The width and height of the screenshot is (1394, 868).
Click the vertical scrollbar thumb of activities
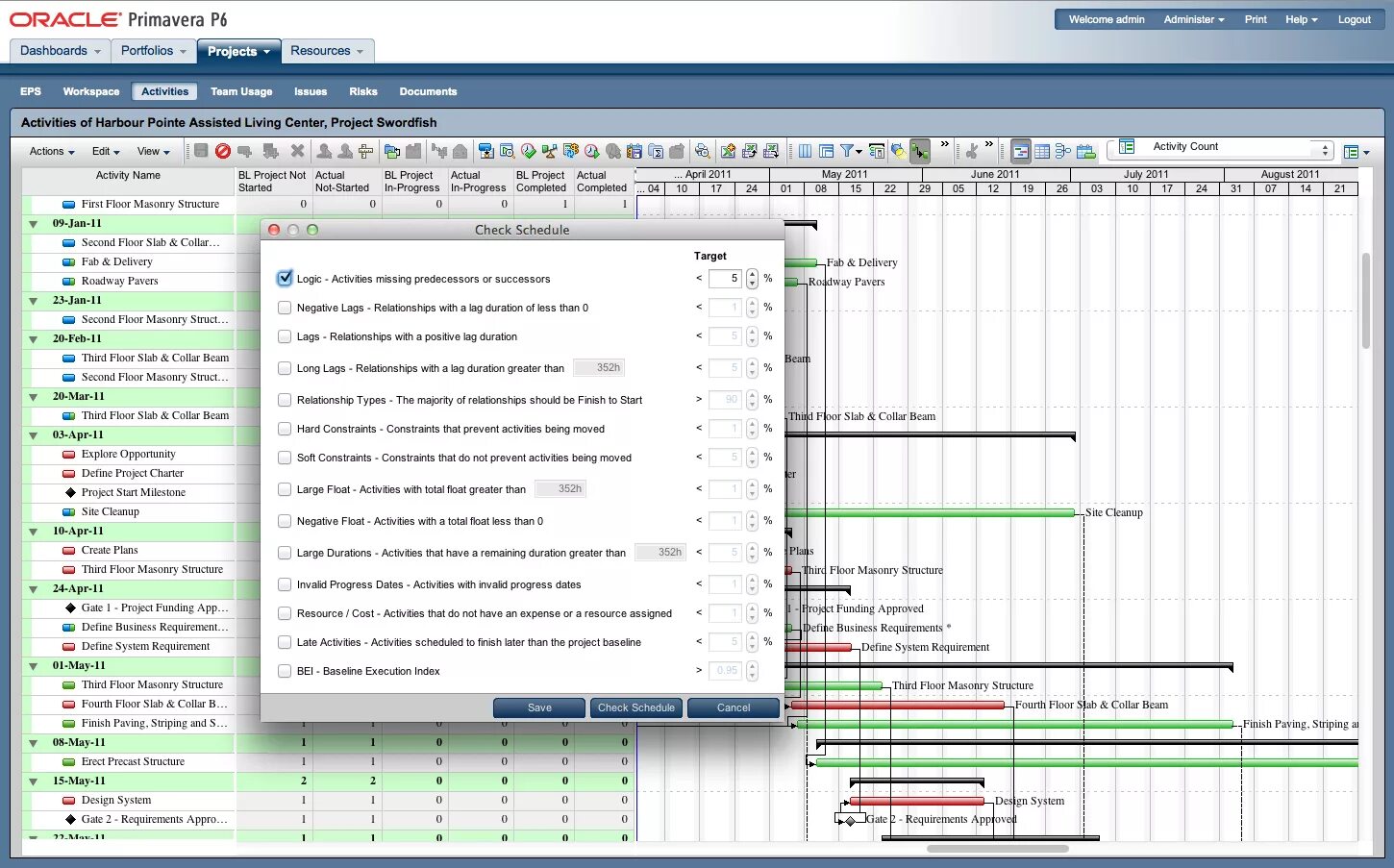click(x=1365, y=301)
